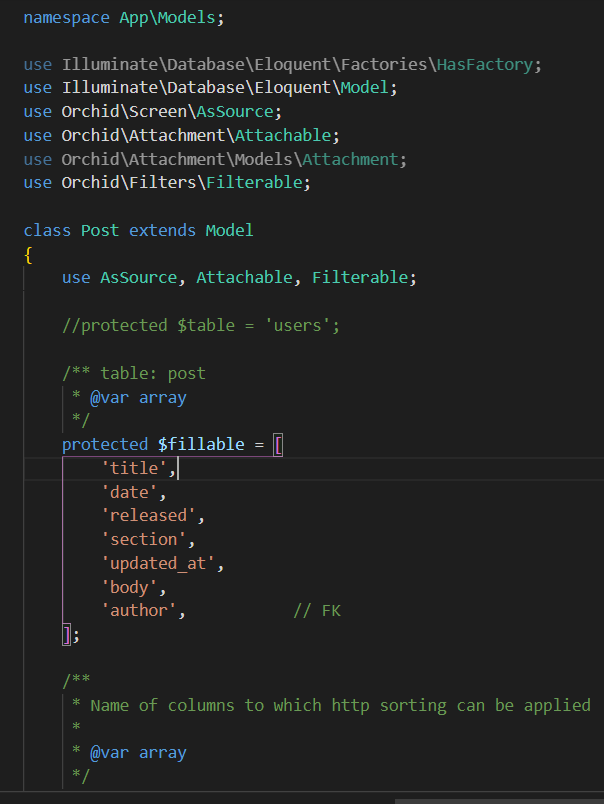Click the 'author' array entry
This screenshot has width=604, height=804.
click(143, 611)
